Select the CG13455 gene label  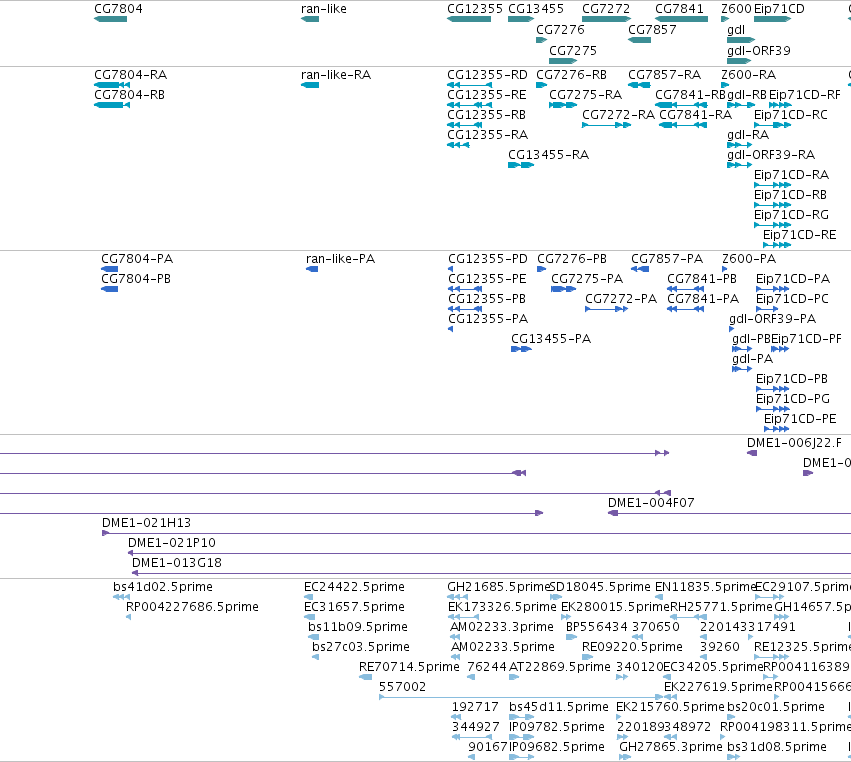click(x=536, y=9)
